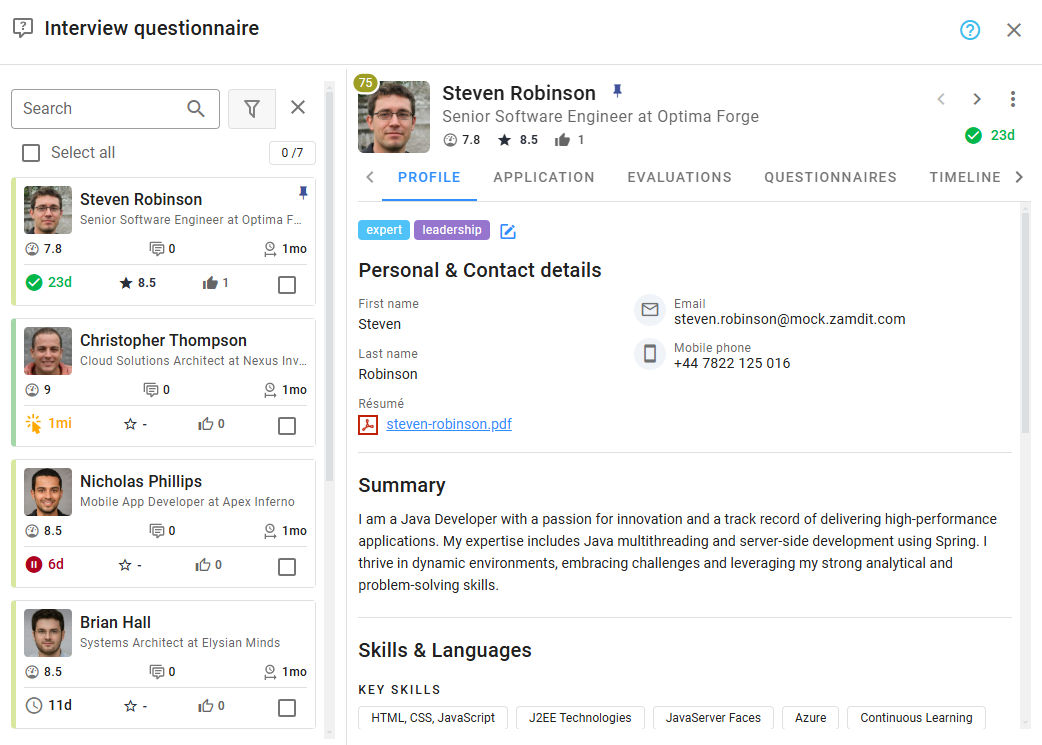The height and width of the screenshot is (745, 1042).
Task: Open the three-dot more options menu
Action: coord(1013,99)
